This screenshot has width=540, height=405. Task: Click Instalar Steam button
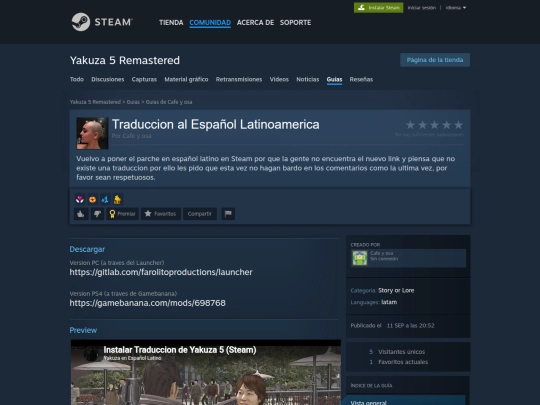378,8
